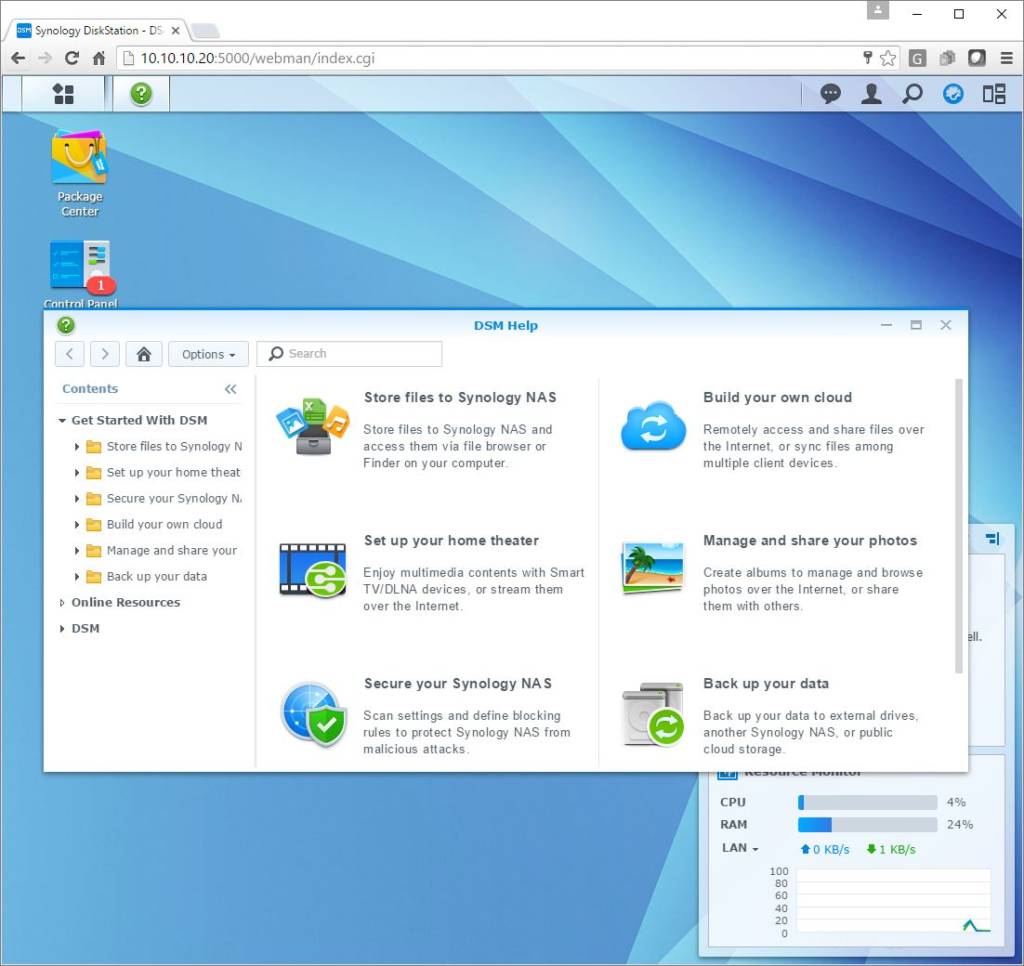Click the Build your own cloud icon
Screen dimensions: 1024x966
(653, 427)
